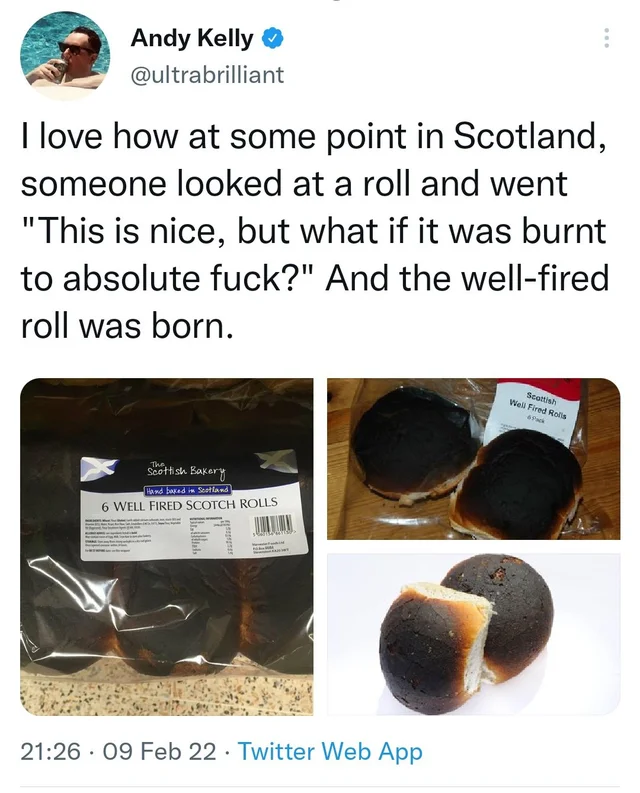Click the left Saltire flag on the label

pyautogui.click(x=98, y=470)
